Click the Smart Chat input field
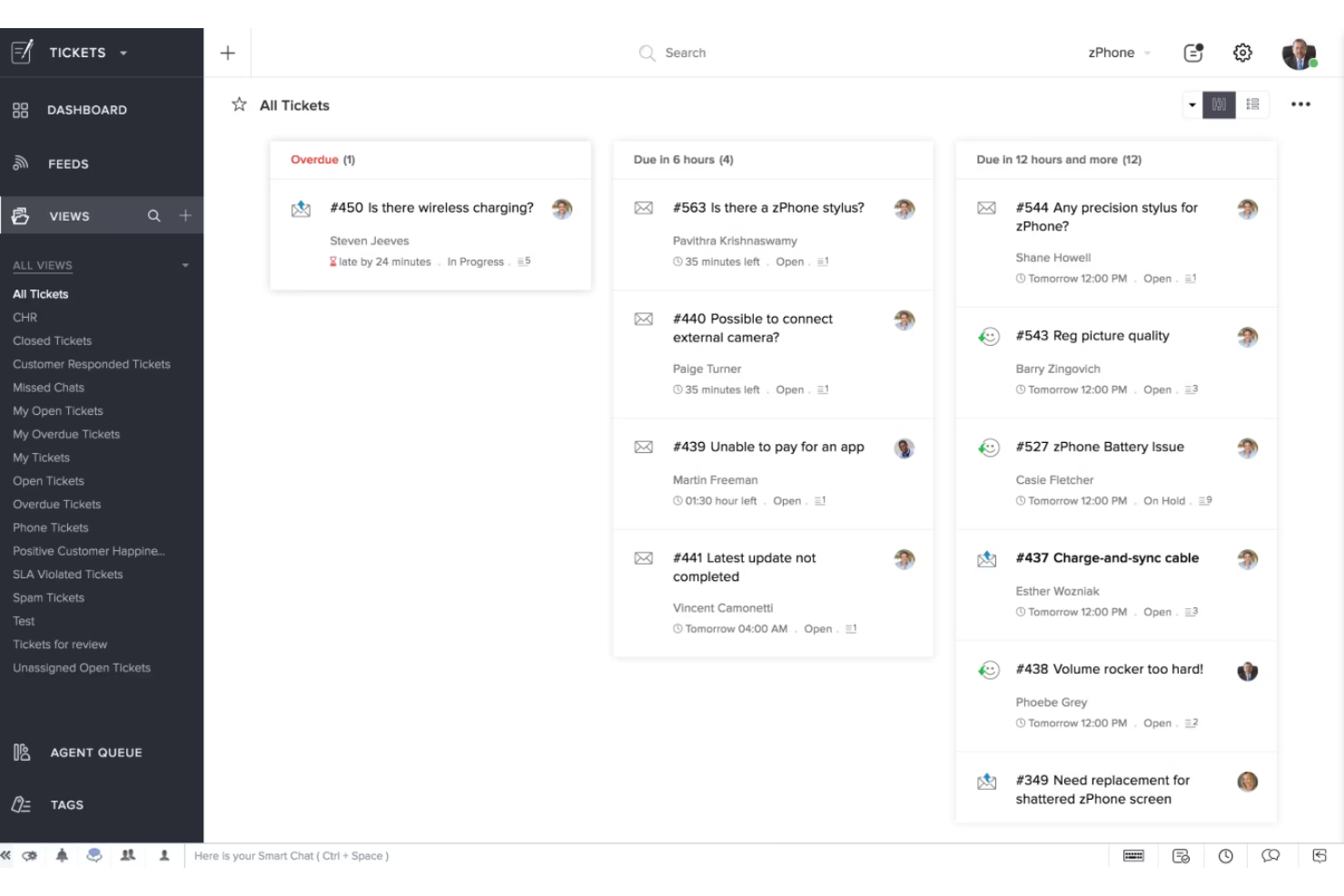Screen dimensions: 1344x896 pyautogui.click(x=291, y=855)
